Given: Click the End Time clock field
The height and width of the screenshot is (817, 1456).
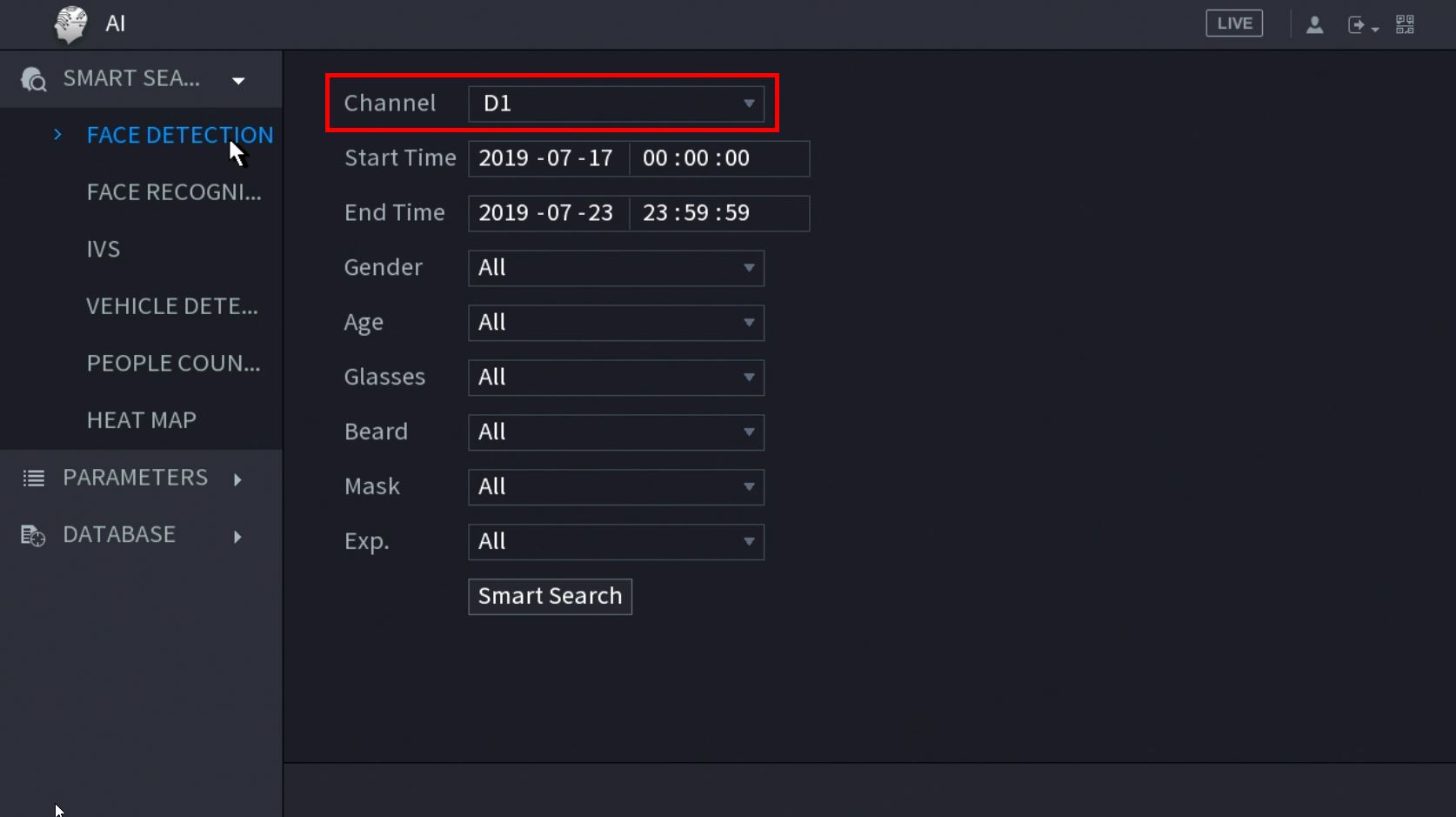Looking at the screenshot, I should tap(718, 213).
